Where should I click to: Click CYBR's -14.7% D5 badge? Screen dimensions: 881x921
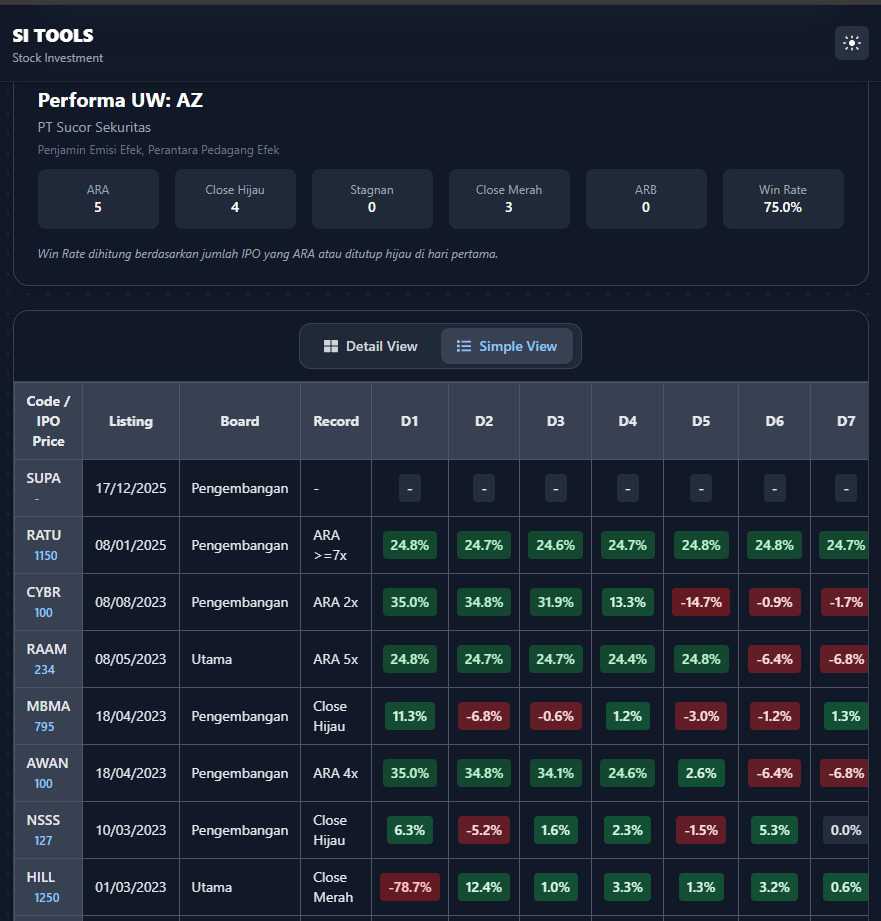pos(701,602)
